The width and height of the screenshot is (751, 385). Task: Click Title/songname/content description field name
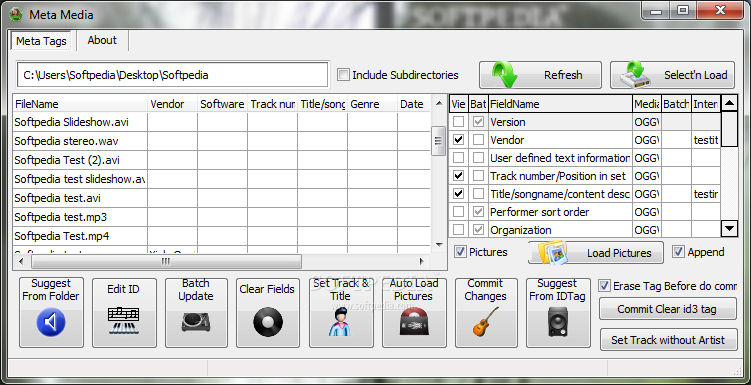559,194
